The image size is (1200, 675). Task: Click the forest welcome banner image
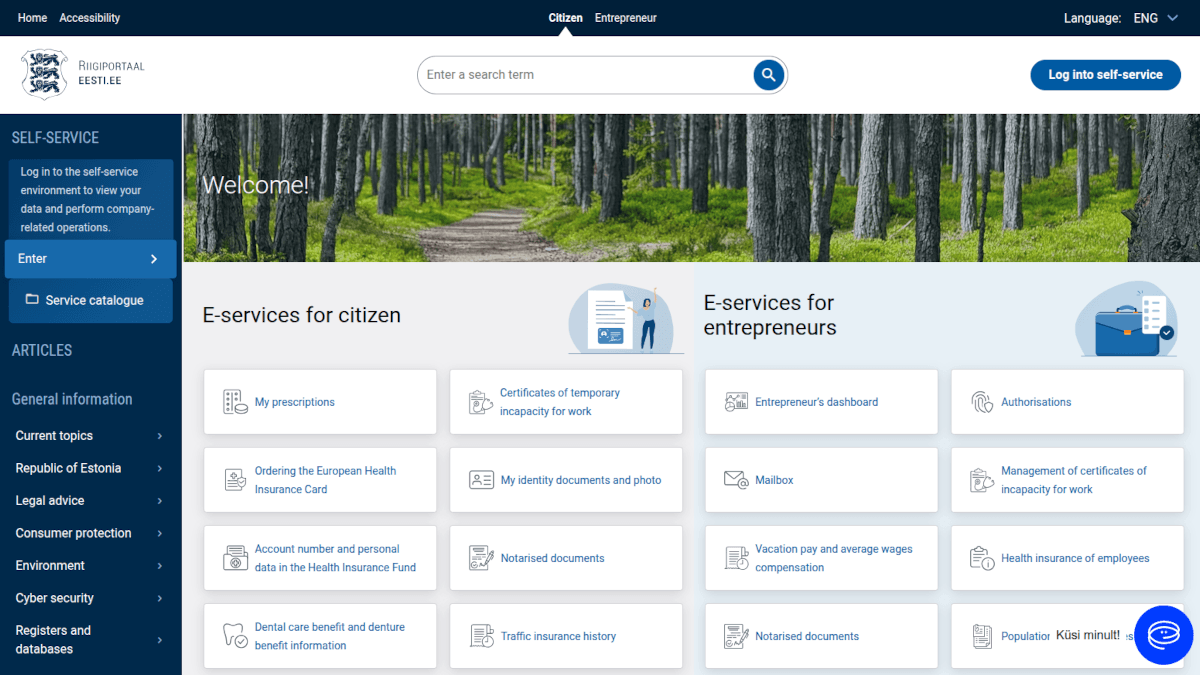[691, 188]
